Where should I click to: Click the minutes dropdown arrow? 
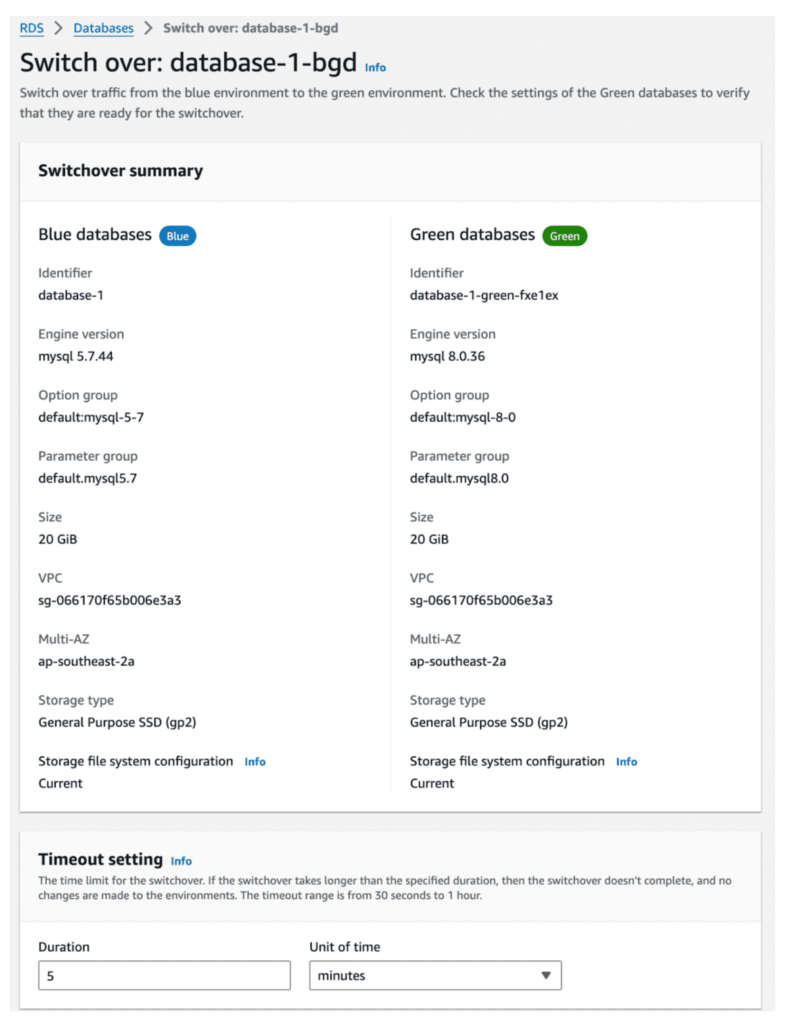(x=545, y=975)
